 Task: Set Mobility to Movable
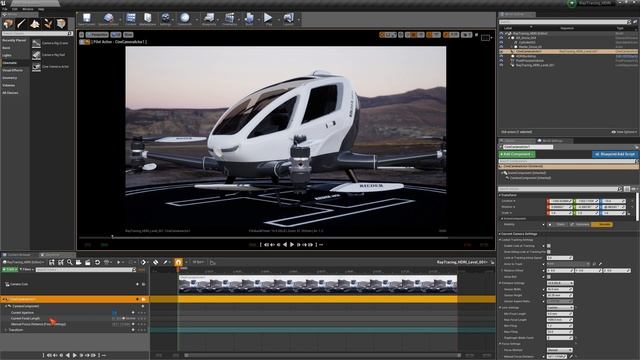(602, 224)
